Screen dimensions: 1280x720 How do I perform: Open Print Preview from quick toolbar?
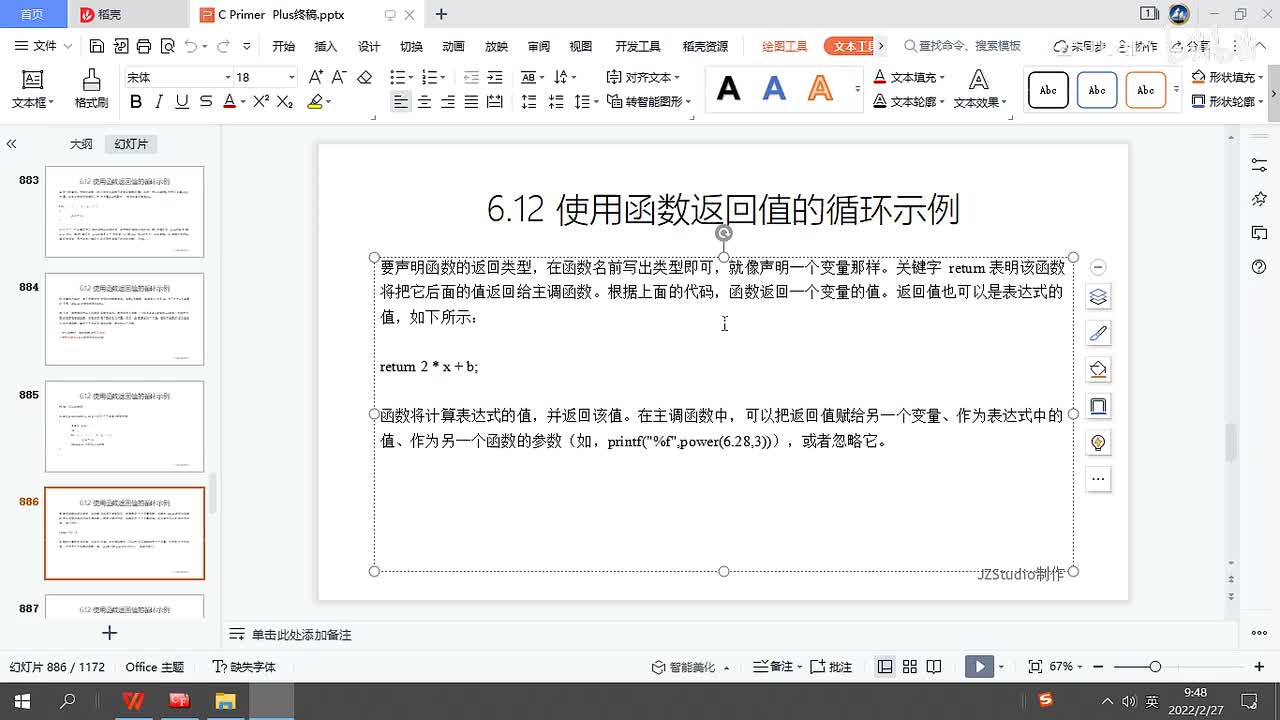pos(167,46)
